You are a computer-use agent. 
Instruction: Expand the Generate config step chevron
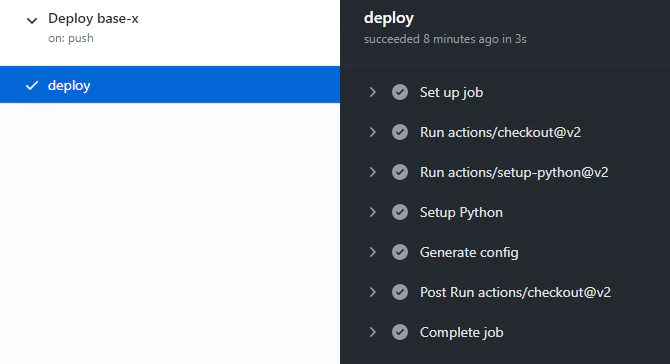pyautogui.click(x=373, y=252)
